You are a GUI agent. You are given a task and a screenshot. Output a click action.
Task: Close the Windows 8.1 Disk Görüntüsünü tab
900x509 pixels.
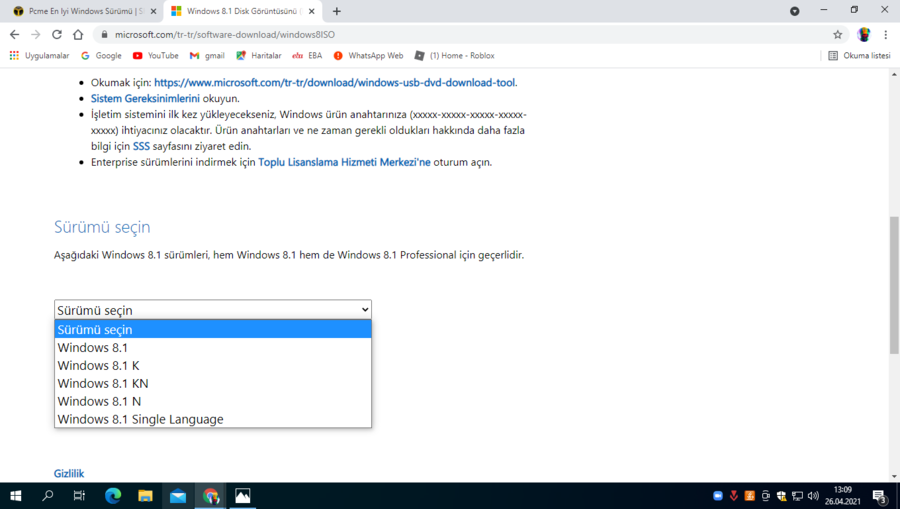click(x=312, y=11)
